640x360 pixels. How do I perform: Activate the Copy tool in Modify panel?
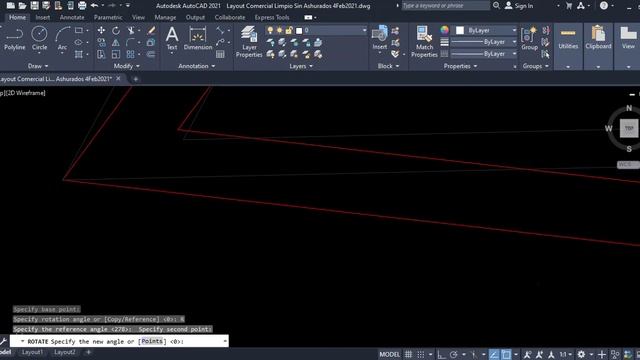[101, 42]
